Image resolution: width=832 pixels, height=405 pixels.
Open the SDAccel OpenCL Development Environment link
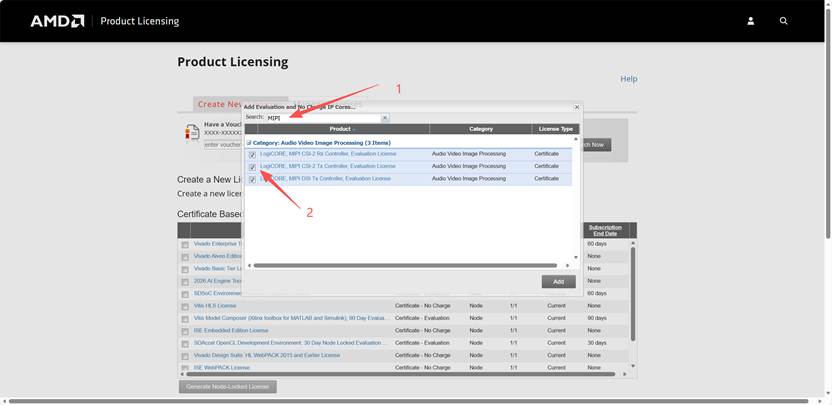(291, 343)
